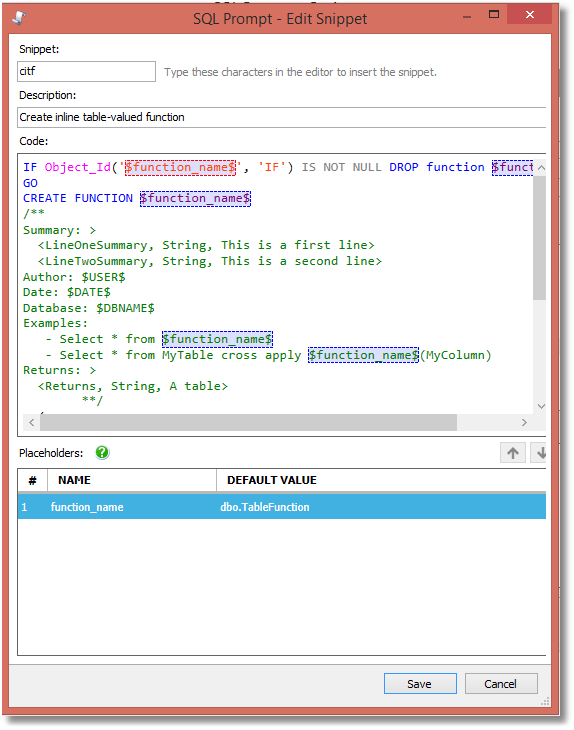Click the GO line in the code

[x=30, y=183]
